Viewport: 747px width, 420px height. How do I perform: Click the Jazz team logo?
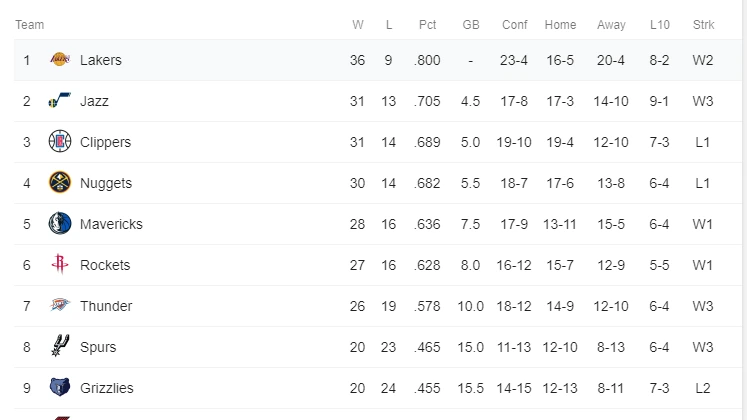point(60,100)
